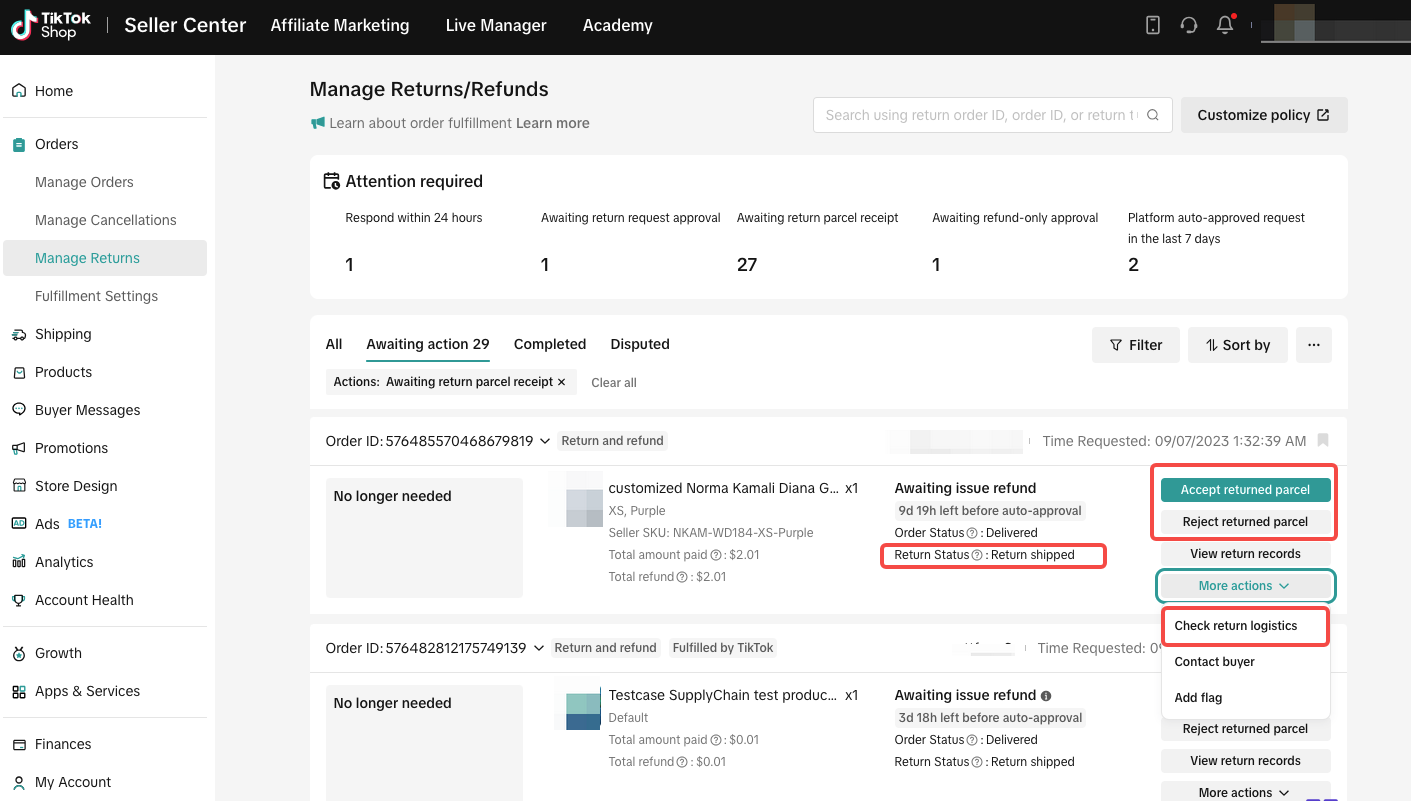This screenshot has width=1411, height=801.
Task: Open Manage Cancellations in sidebar
Action: pos(105,220)
